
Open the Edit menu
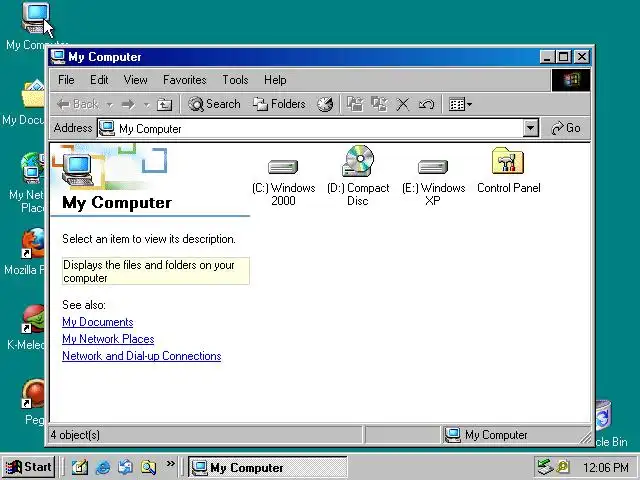(x=99, y=80)
